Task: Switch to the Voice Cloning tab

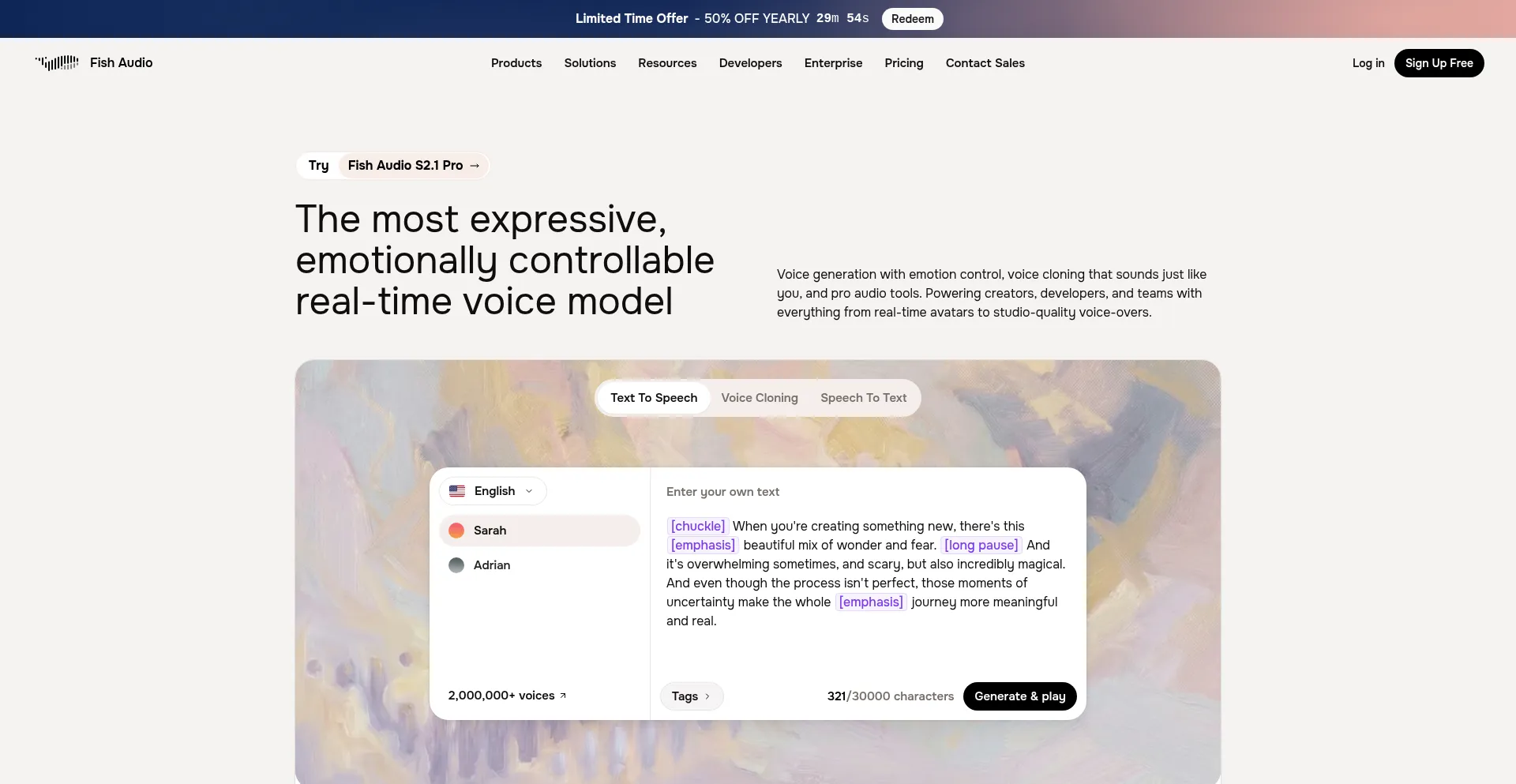Action: 760,398
